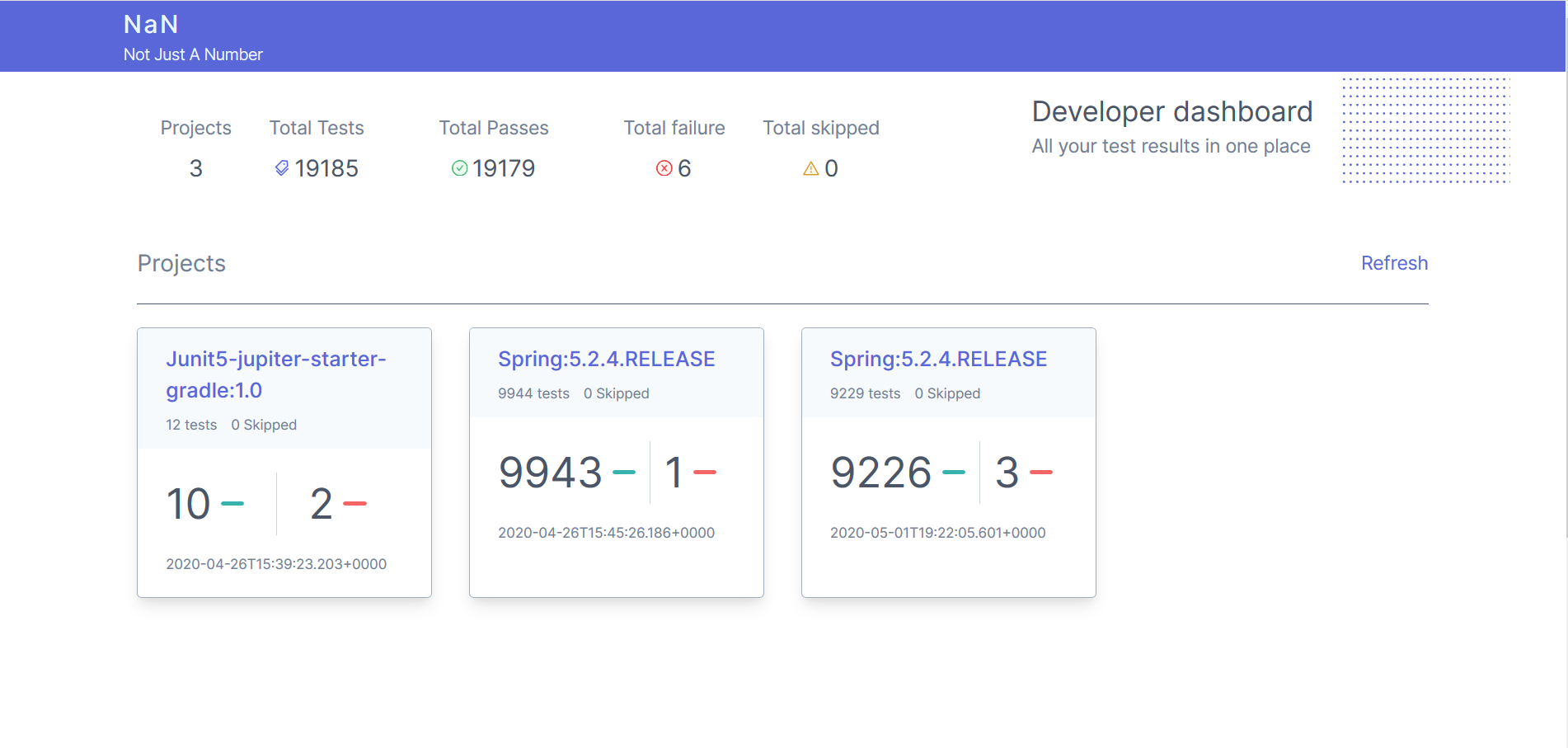Screen dimensions: 1568x748
Task: Click the 'Not Just A Number' tagline
Action: click(x=193, y=54)
